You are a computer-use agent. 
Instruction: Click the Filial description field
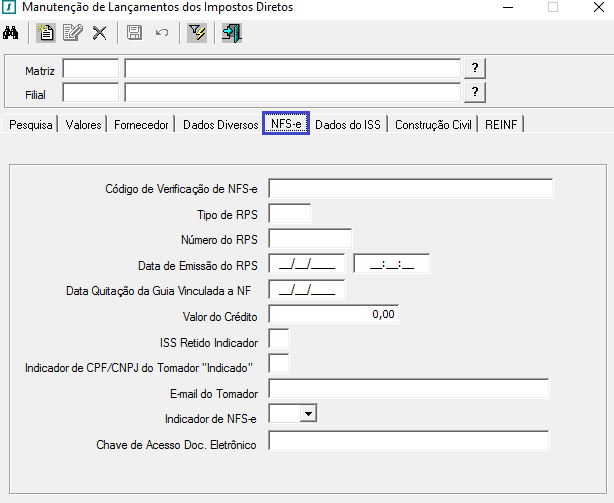tap(293, 92)
